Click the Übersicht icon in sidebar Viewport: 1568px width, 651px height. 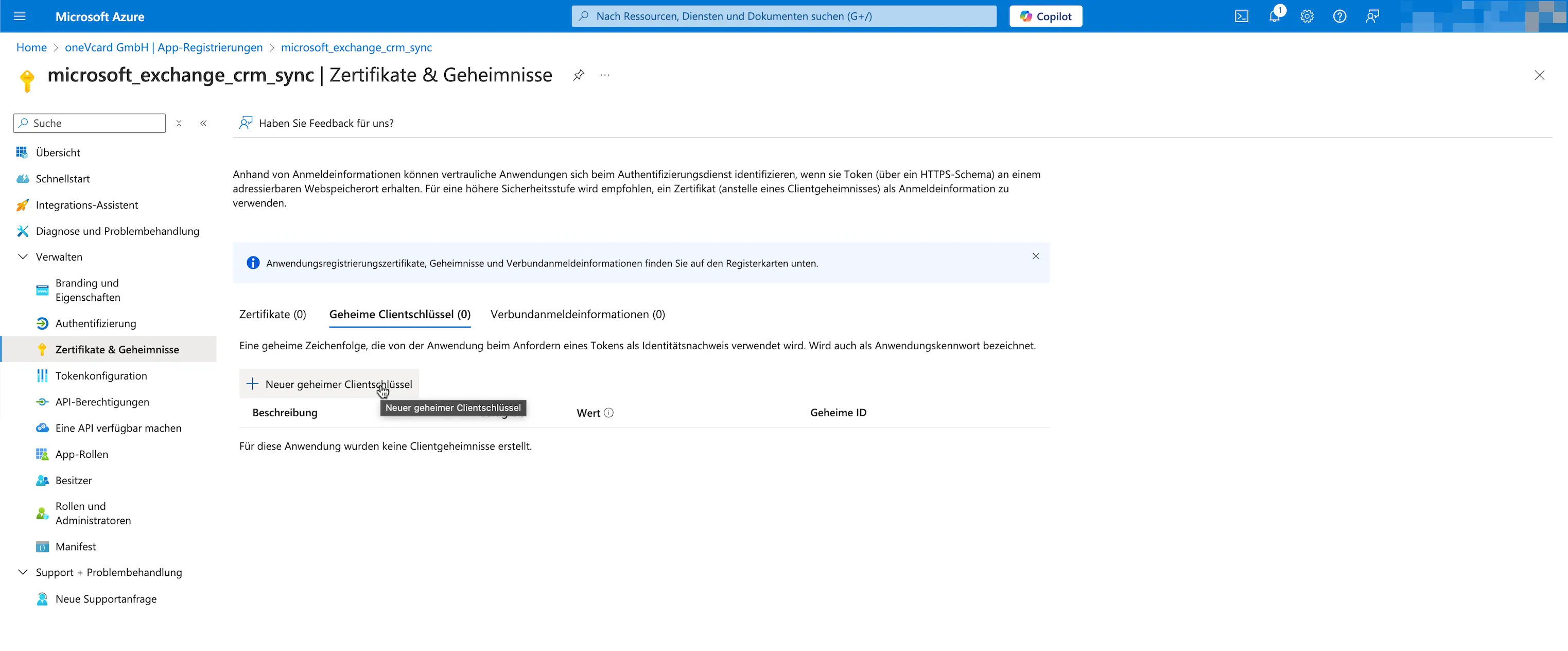[x=22, y=152]
